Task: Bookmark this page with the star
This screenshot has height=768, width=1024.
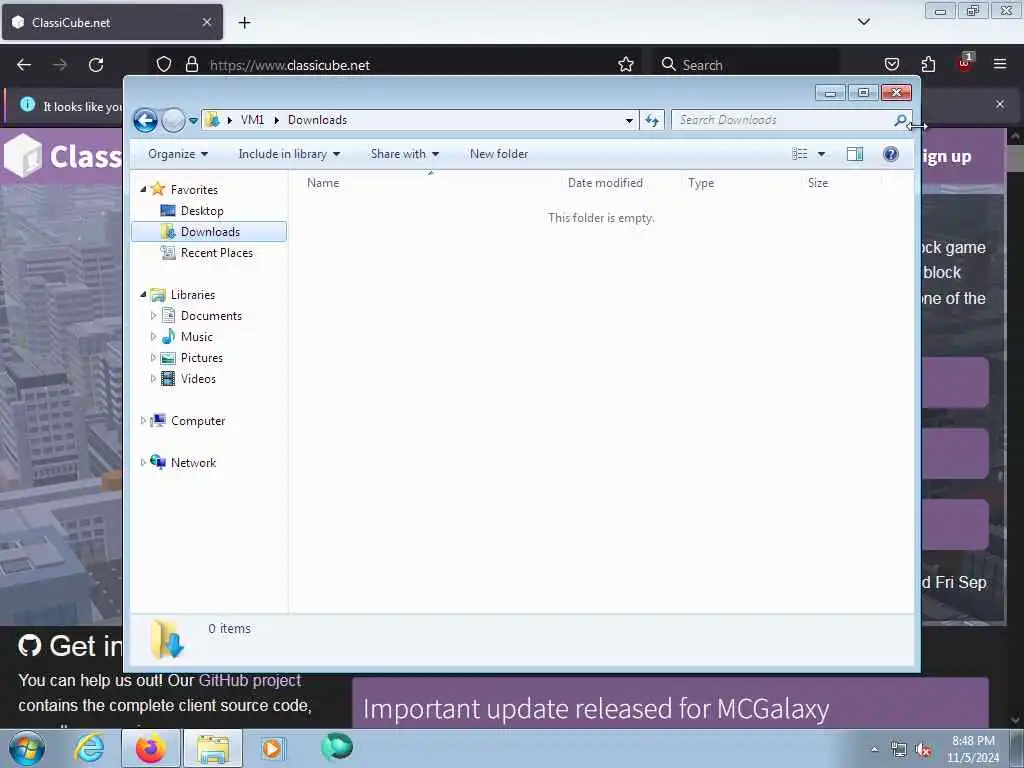Action: pos(626,65)
